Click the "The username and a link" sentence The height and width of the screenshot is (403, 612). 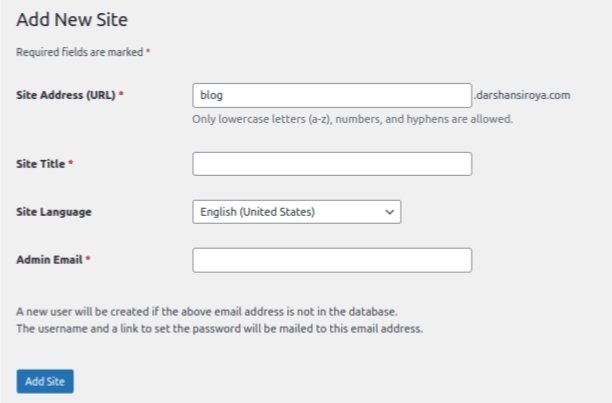219,328
